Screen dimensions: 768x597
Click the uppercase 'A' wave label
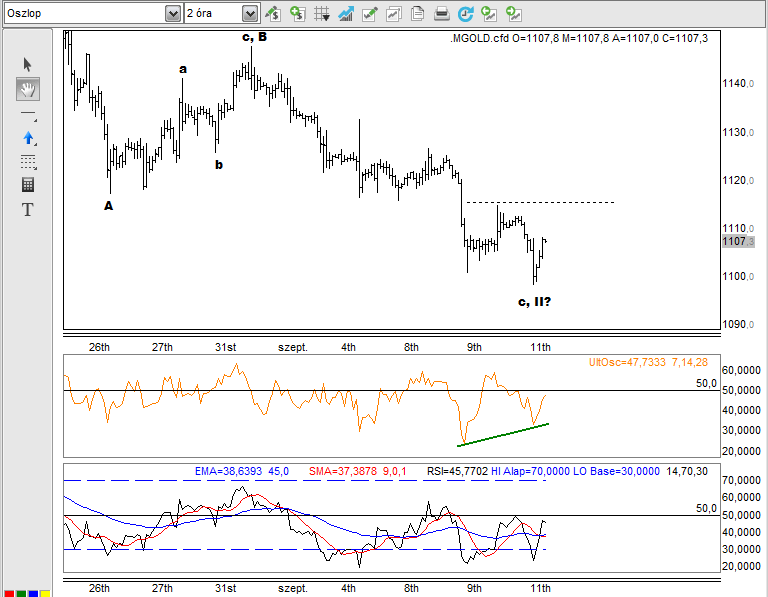(x=108, y=206)
